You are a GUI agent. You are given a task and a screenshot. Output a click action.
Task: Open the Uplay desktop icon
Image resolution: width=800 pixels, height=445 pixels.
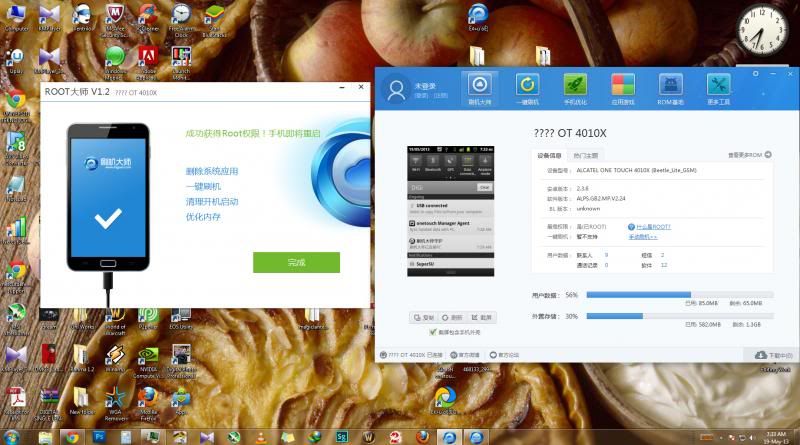(15, 62)
